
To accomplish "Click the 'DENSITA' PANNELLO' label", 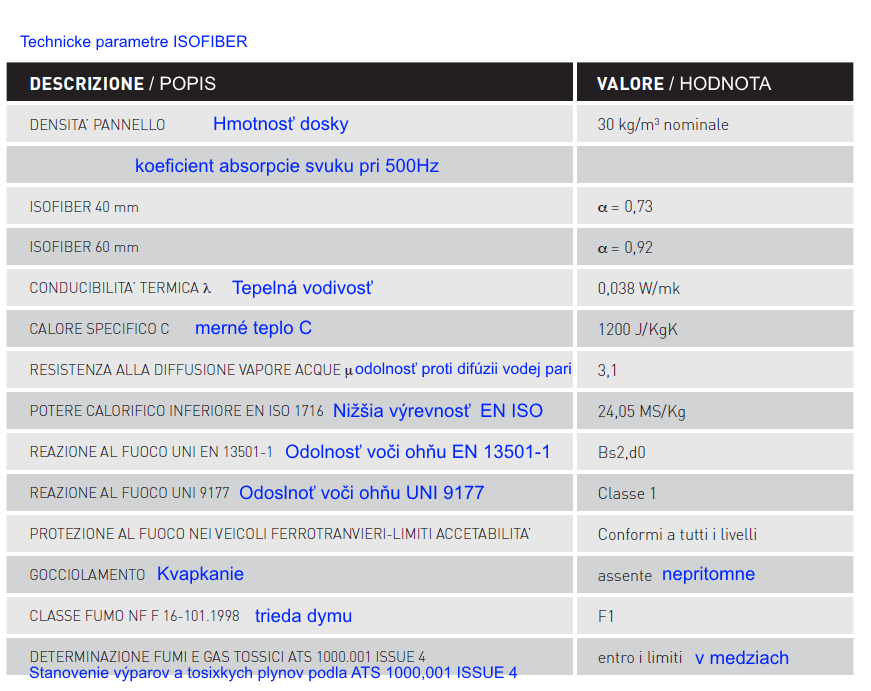I will [x=97, y=124].
